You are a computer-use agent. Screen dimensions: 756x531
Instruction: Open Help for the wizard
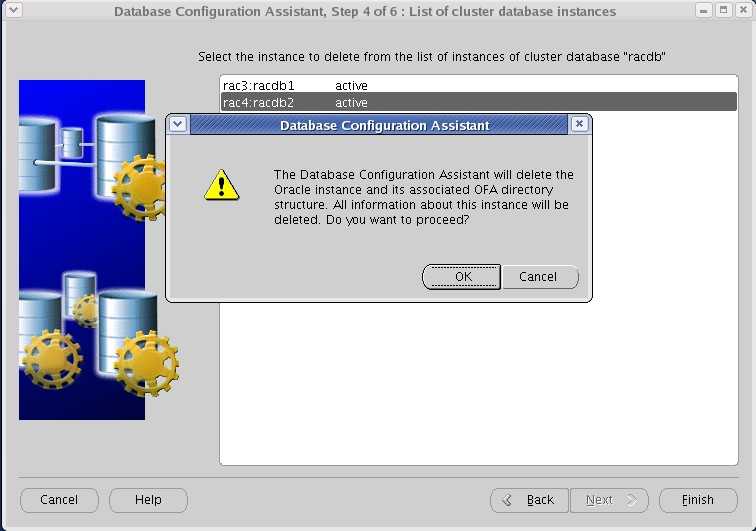pos(148,500)
